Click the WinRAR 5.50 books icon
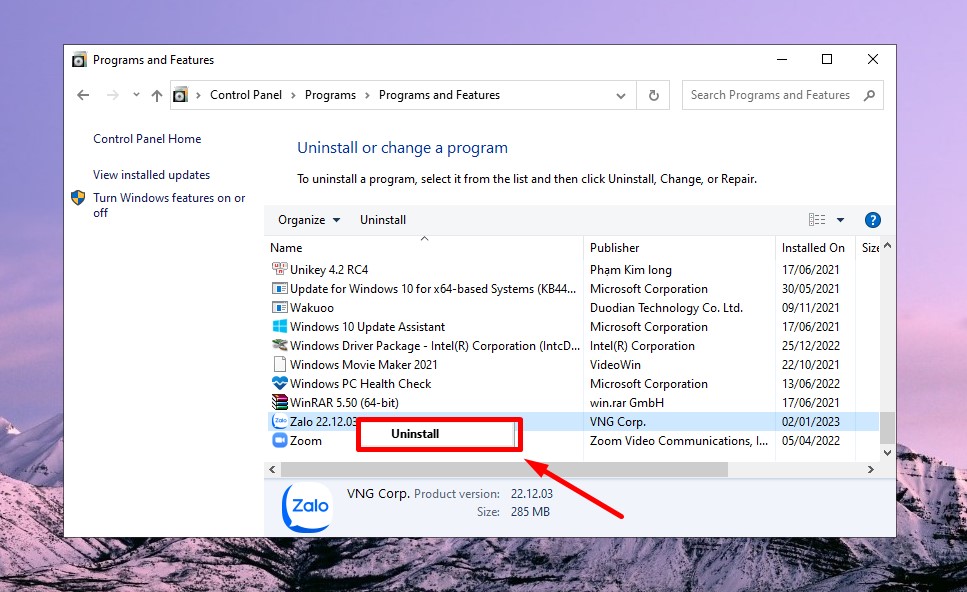The width and height of the screenshot is (967, 592). [x=279, y=402]
